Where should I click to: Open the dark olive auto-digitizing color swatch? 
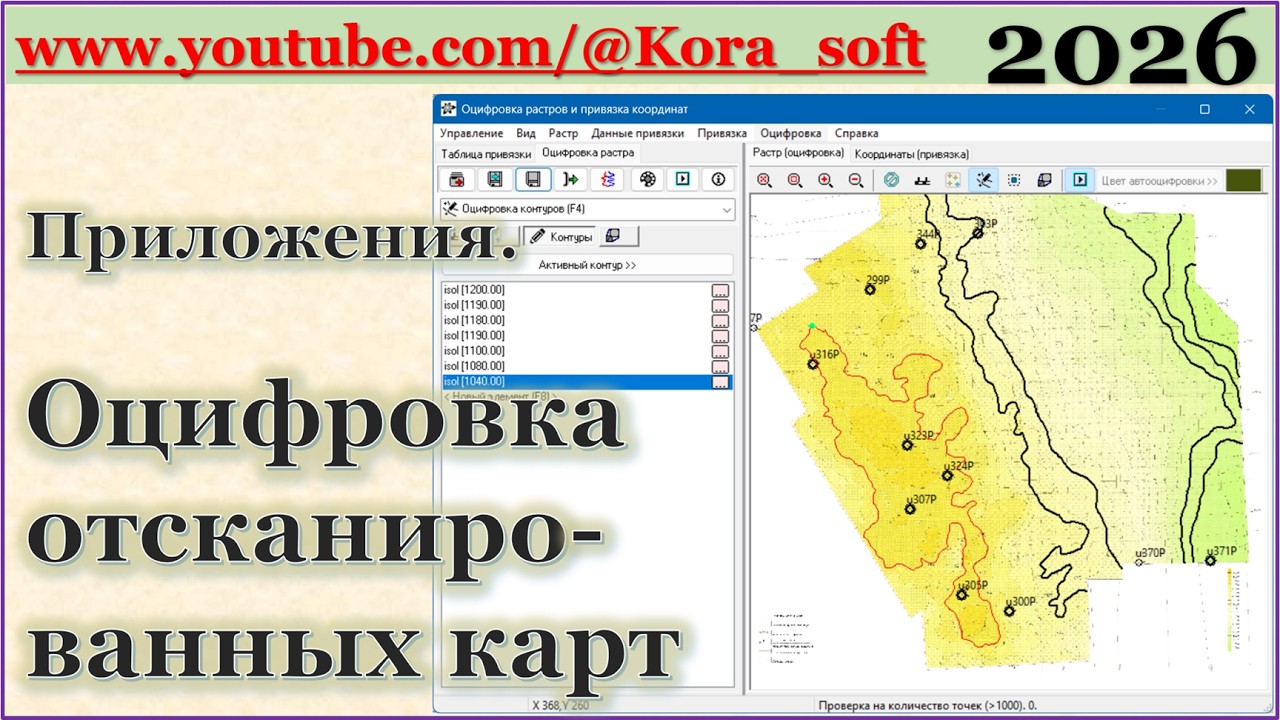click(1243, 181)
